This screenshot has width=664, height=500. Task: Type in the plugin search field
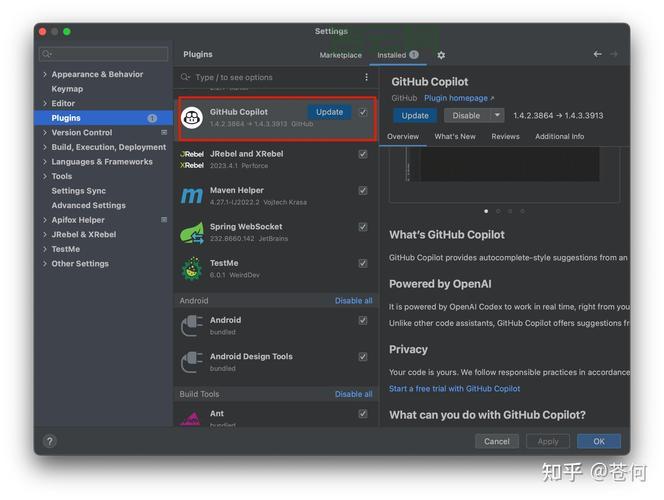click(270, 77)
